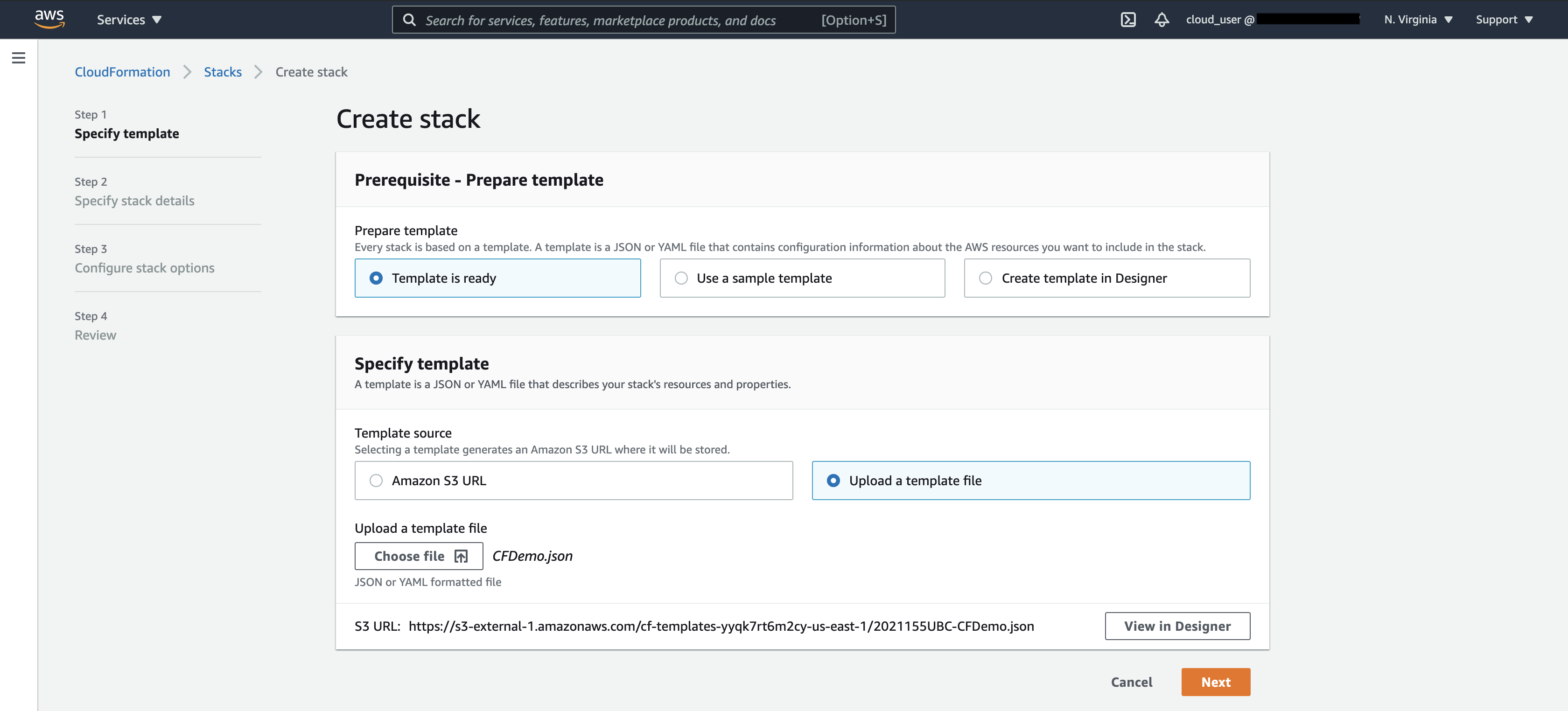Image resolution: width=1568 pixels, height=711 pixels.
Task: Go to the Stacks breadcrumb link
Action: [x=223, y=72]
